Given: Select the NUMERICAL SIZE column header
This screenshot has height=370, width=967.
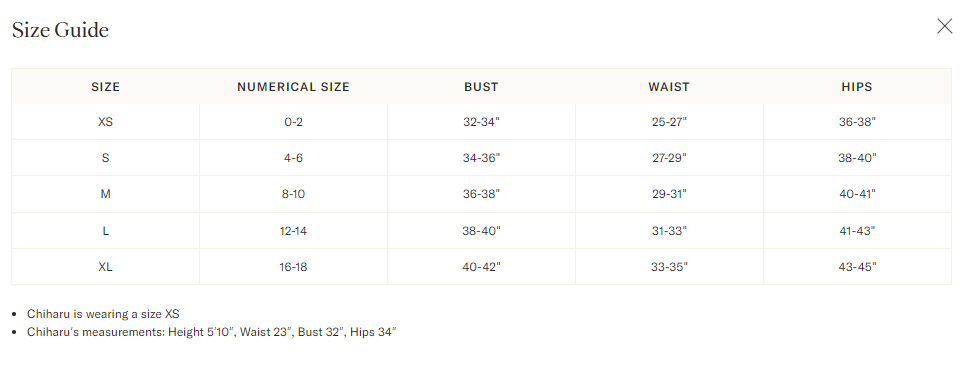Looking at the screenshot, I should tap(294, 87).
